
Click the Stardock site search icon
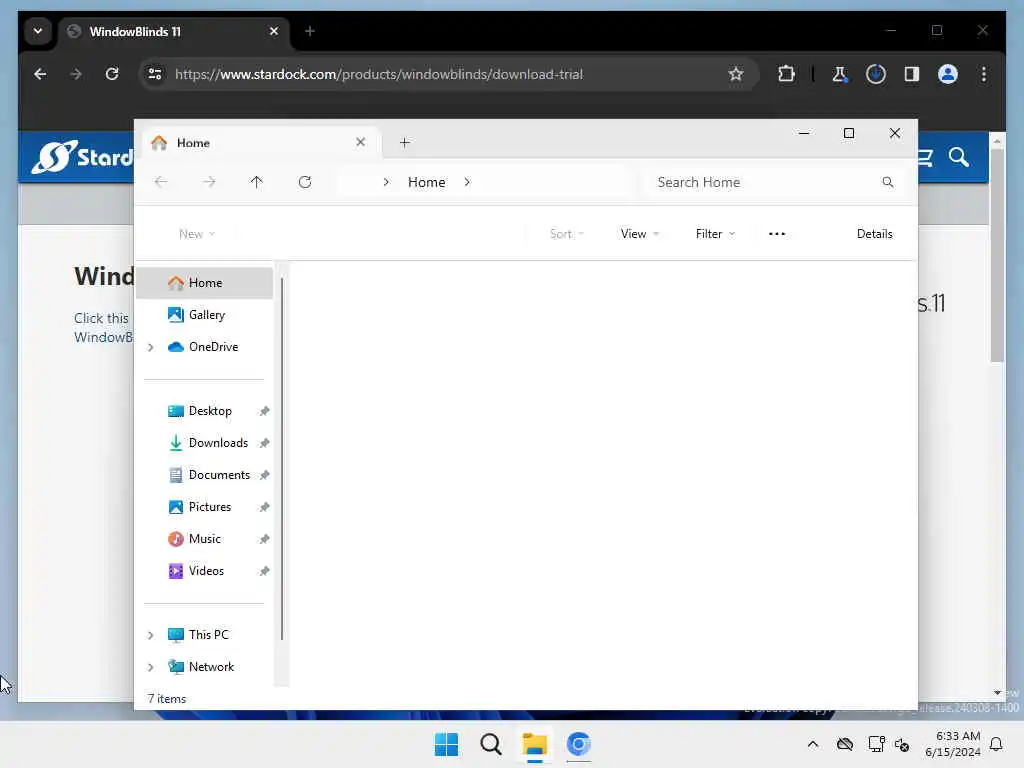point(959,157)
